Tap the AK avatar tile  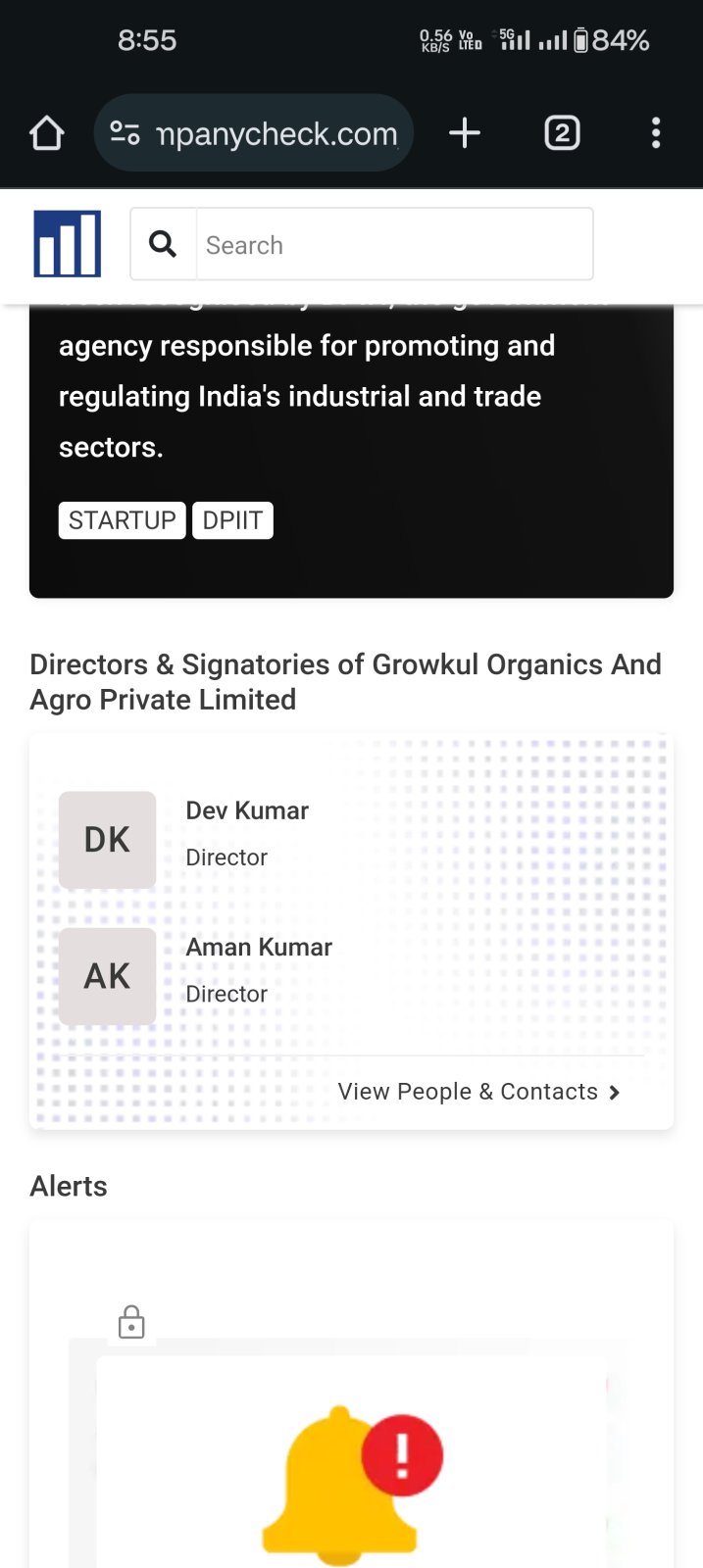click(x=107, y=976)
